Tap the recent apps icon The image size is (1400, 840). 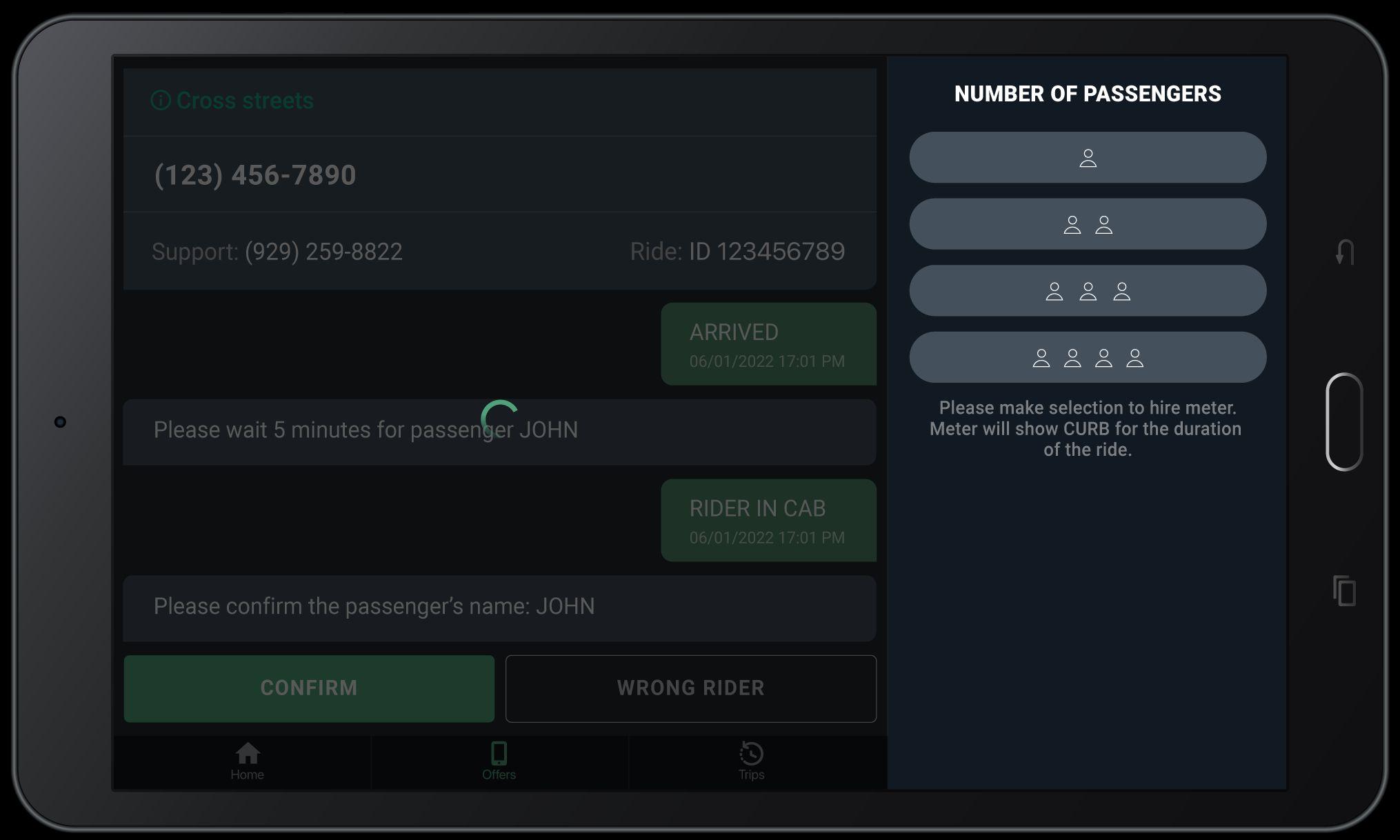1344,591
